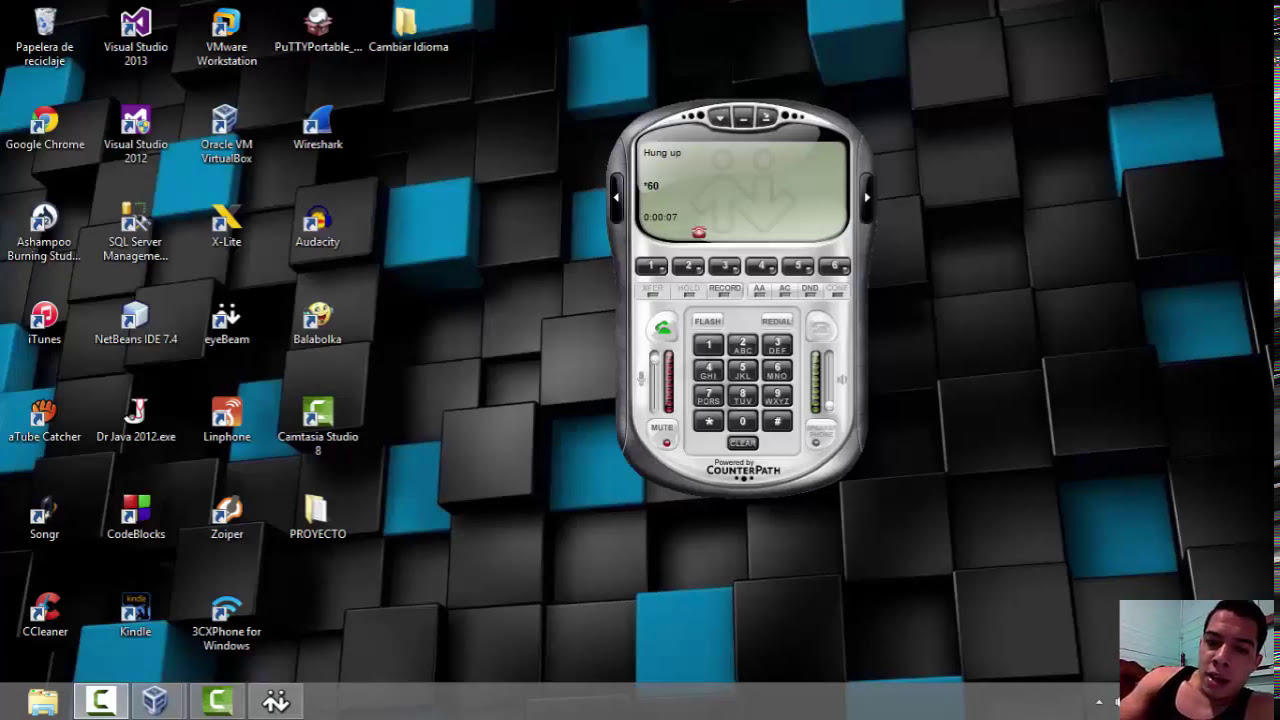Show hidden system tray icons
The height and width of the screenshot is (720, 1280).
tap(1099, 702)
